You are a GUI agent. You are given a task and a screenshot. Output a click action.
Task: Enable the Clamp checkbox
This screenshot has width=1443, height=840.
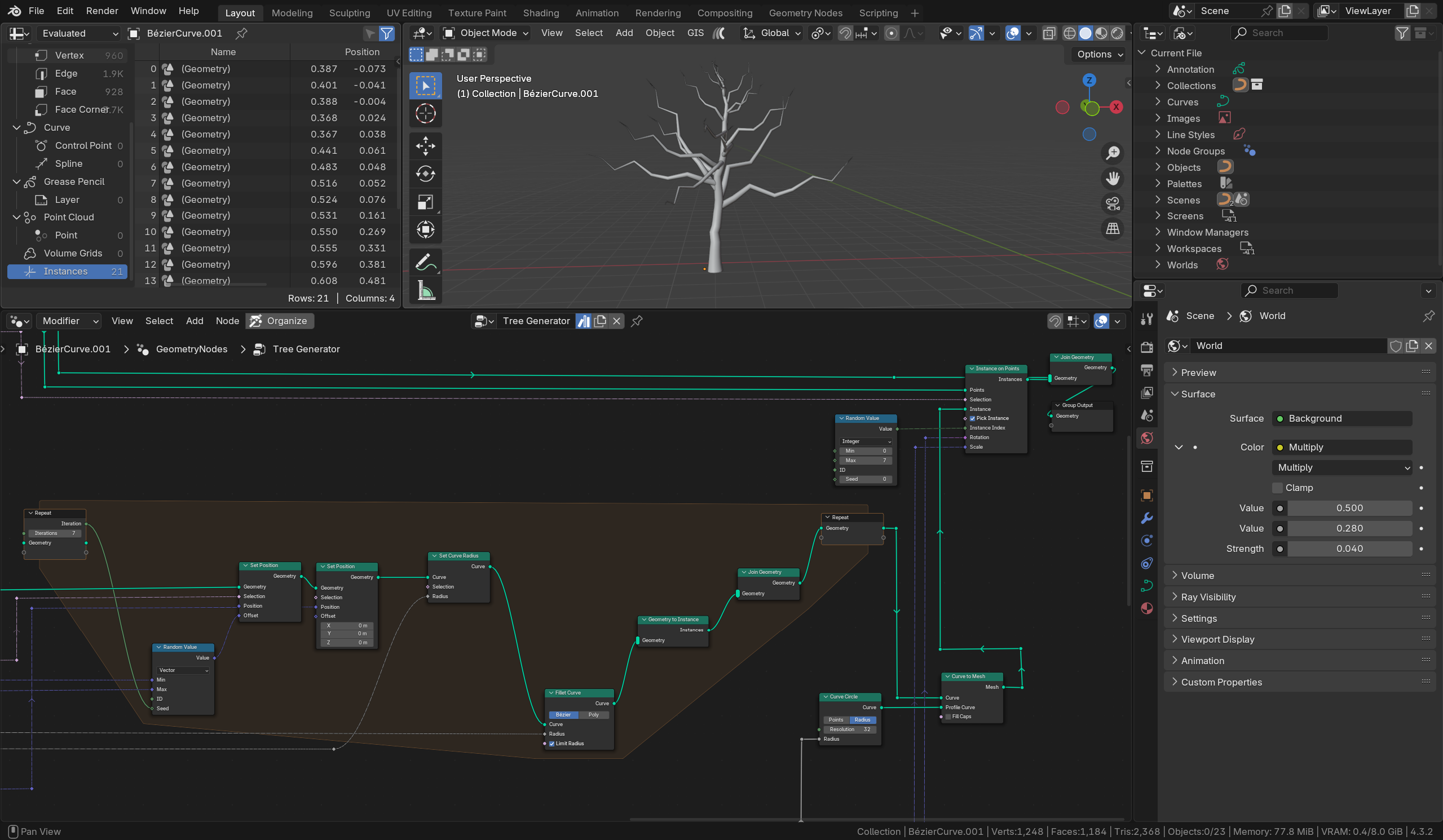[x=1277, y=488]
